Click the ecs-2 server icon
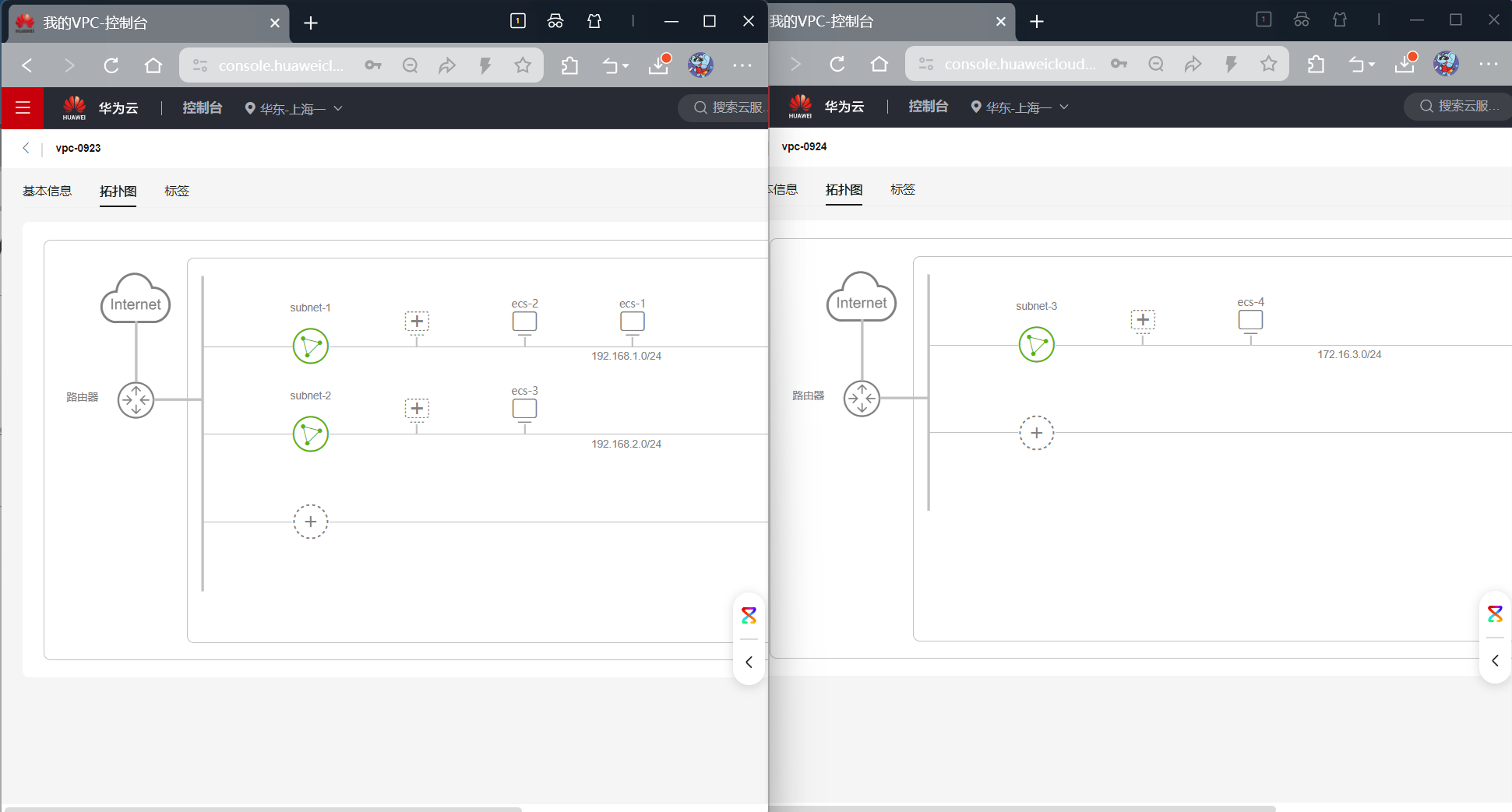1512x812 pixels. tap(524, 322)
